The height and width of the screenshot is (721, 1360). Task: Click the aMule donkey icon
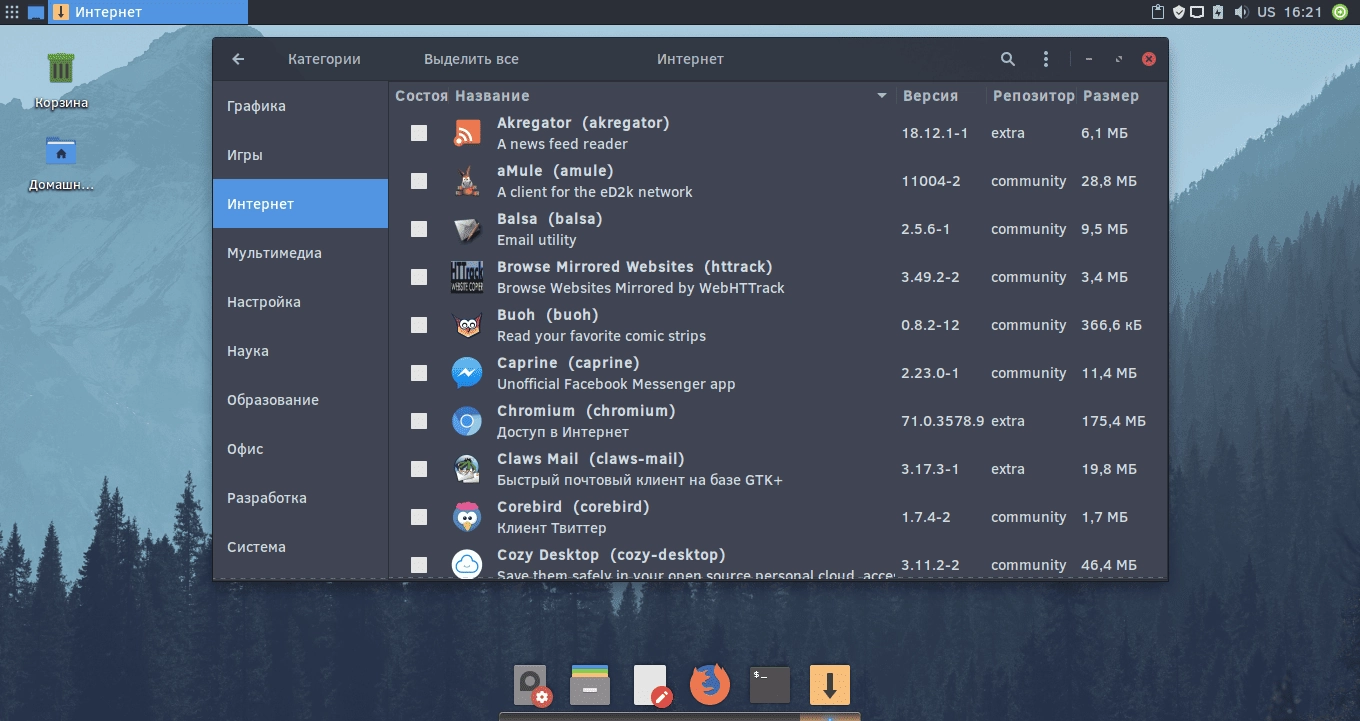pos(467,180)
